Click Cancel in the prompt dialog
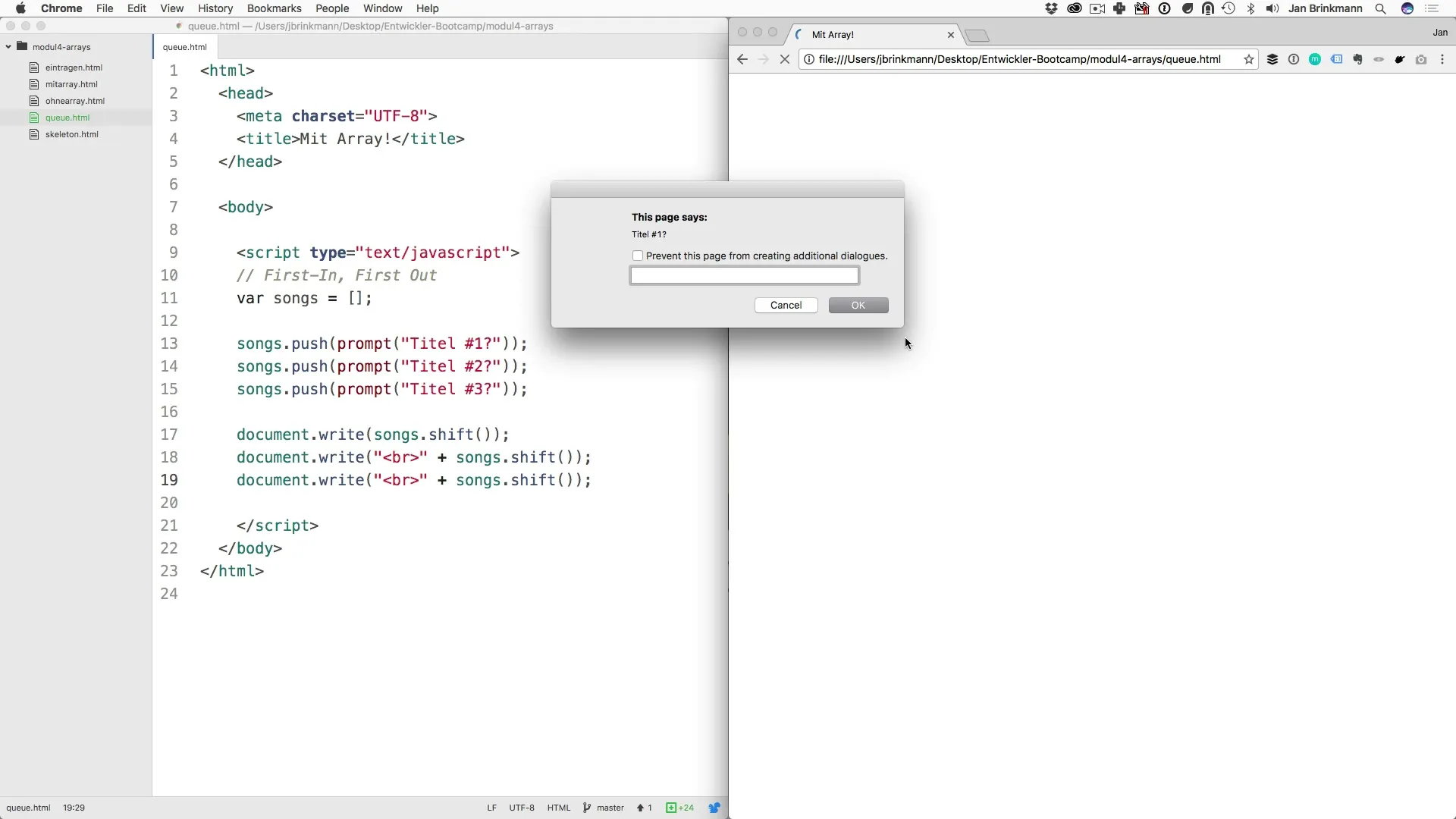Image resolution: width=1456 pixels, height=819 pixels. (786, 305)
